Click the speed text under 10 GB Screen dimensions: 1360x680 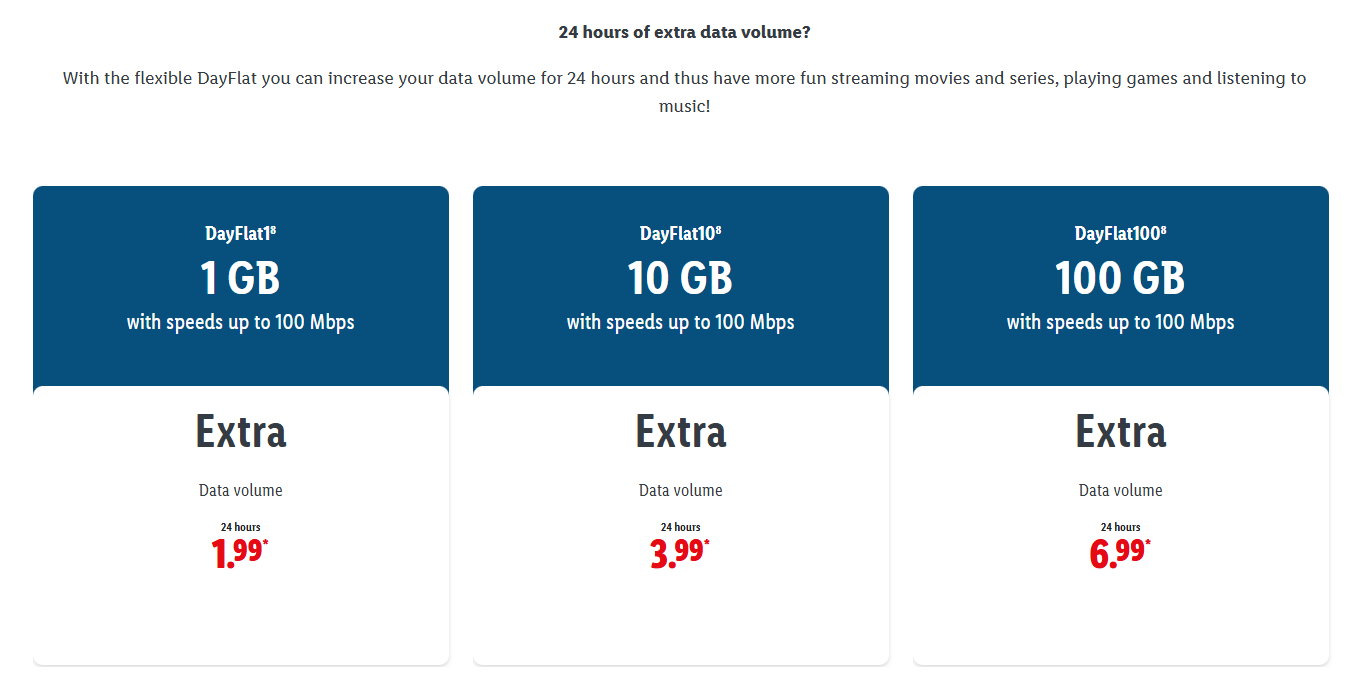click(x=680, y=322)
